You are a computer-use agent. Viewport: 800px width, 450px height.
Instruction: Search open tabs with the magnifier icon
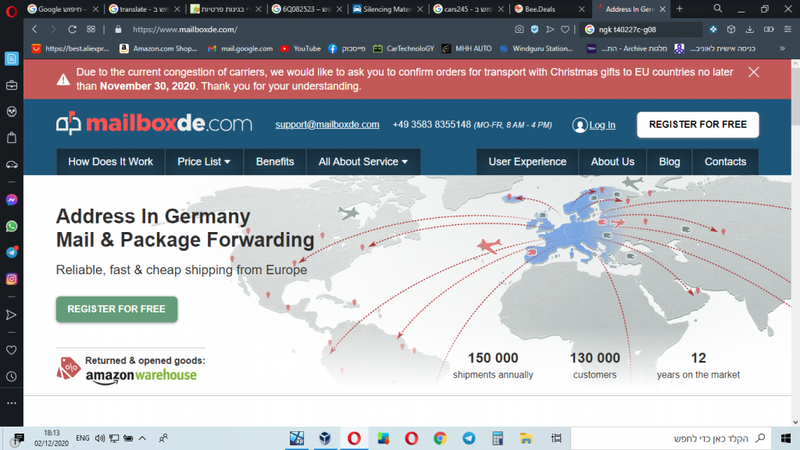coord(717,9)
